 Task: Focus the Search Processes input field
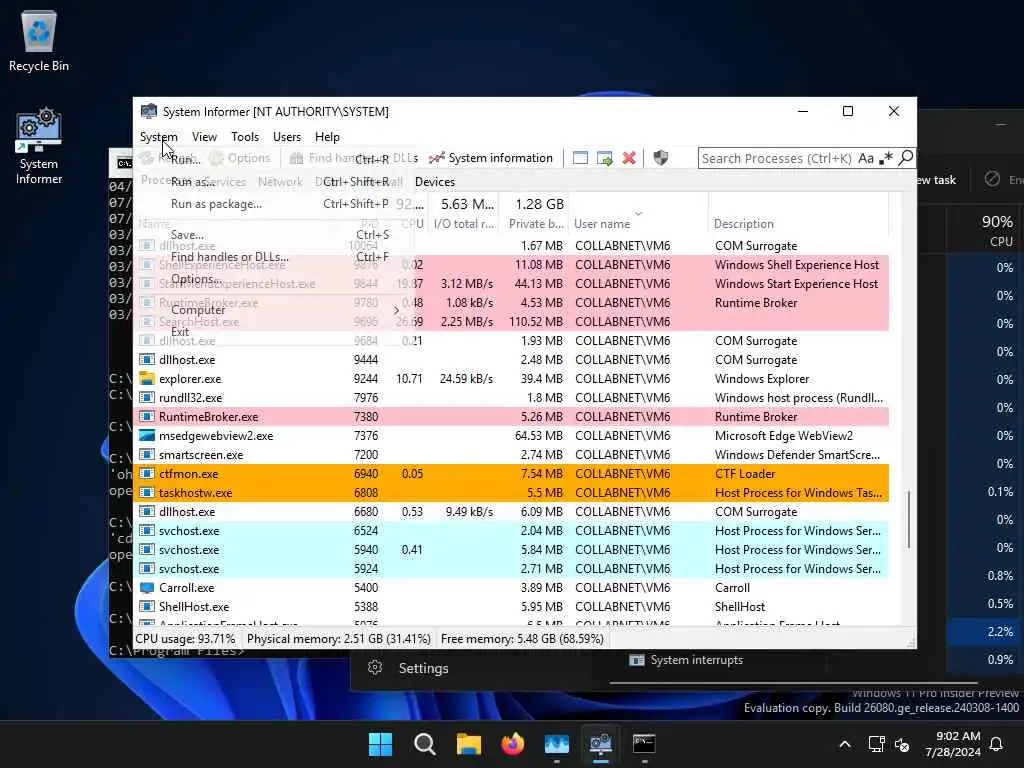point(776,158)
